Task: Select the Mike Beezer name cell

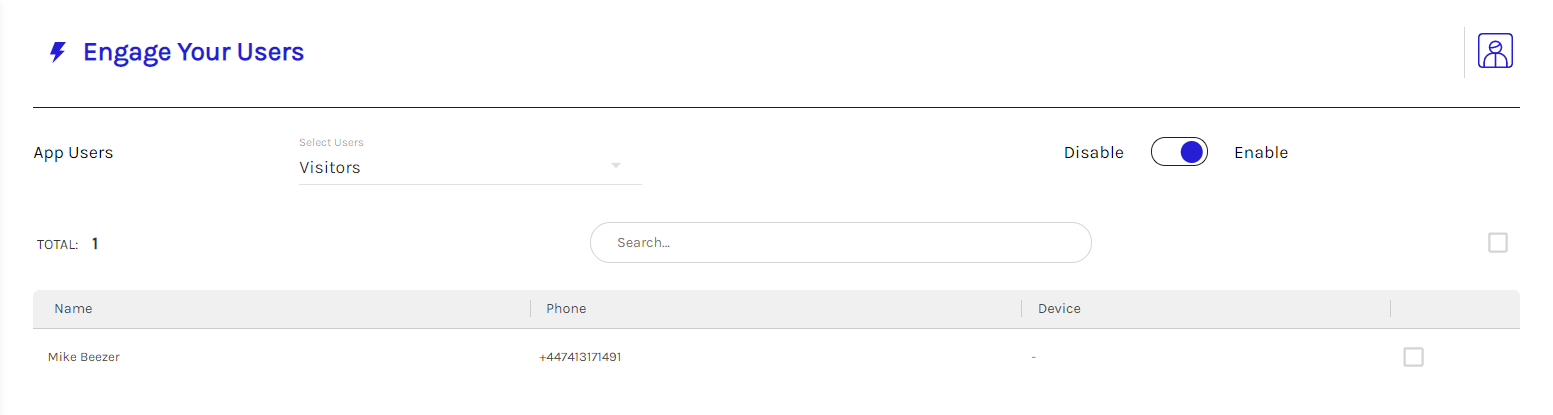Action: pos(84,357)
